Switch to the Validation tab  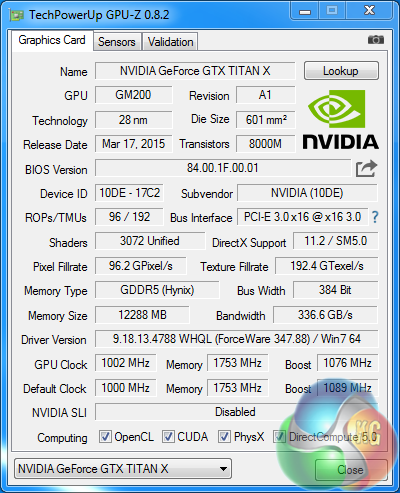coord(170,42)
